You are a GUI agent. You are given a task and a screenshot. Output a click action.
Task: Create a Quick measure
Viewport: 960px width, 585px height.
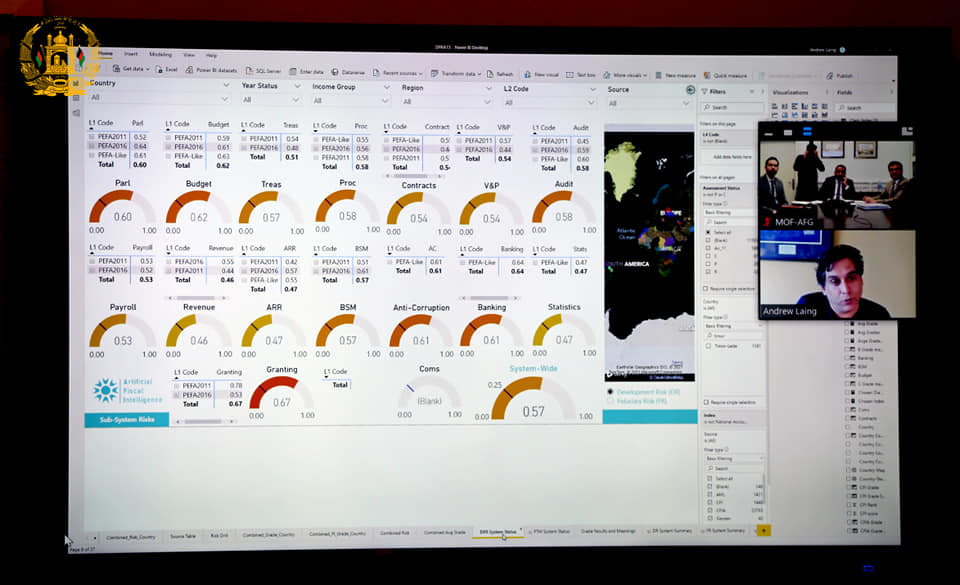pyautogui.click(x=725, y=75)
